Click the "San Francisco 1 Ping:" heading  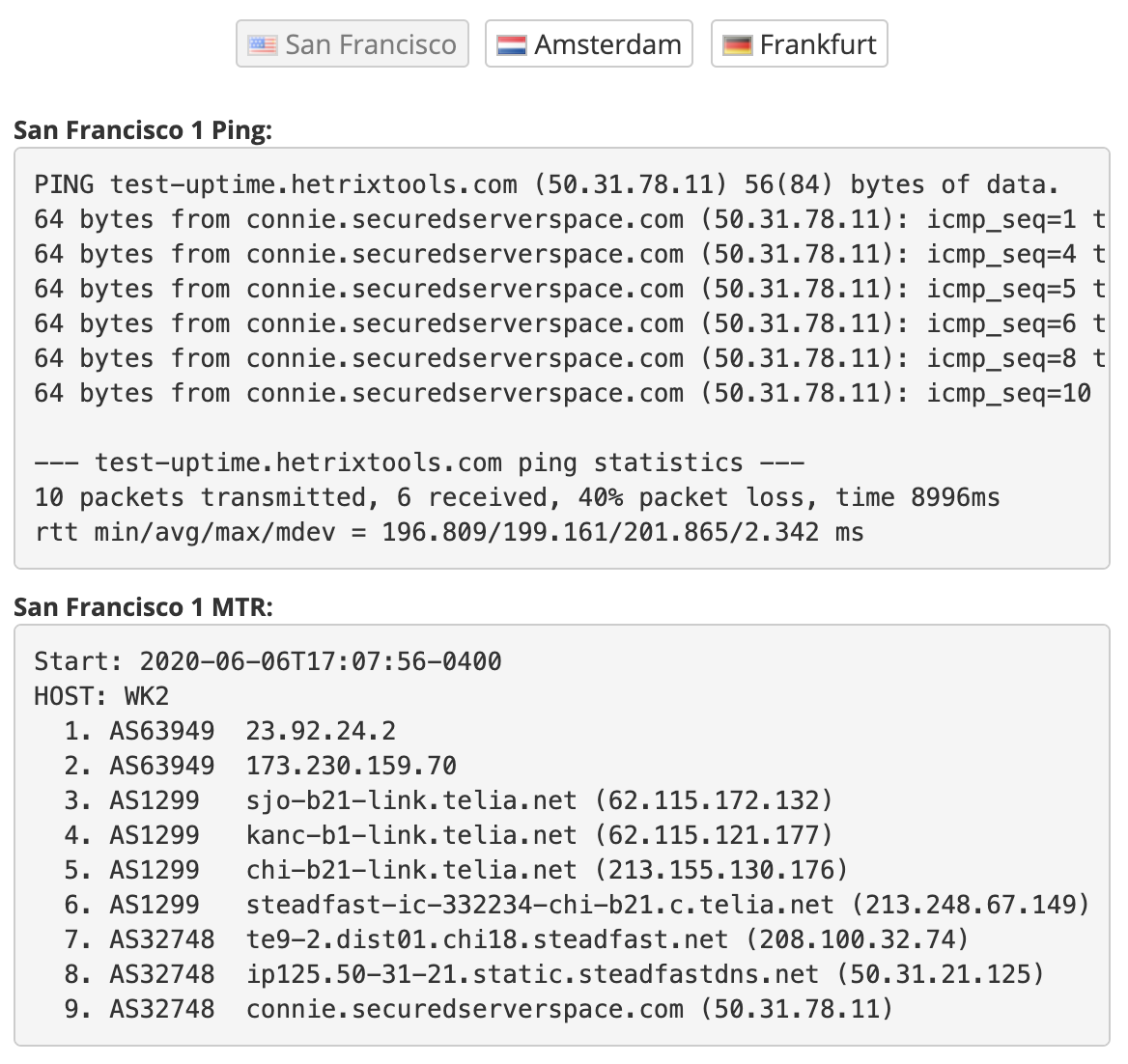(143, 129)
